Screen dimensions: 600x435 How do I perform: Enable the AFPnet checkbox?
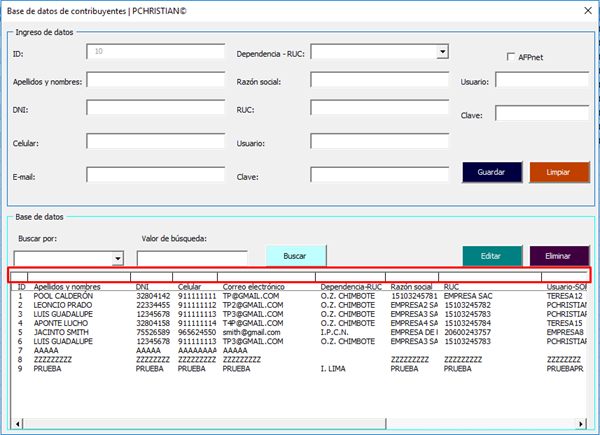coord(511,57)
